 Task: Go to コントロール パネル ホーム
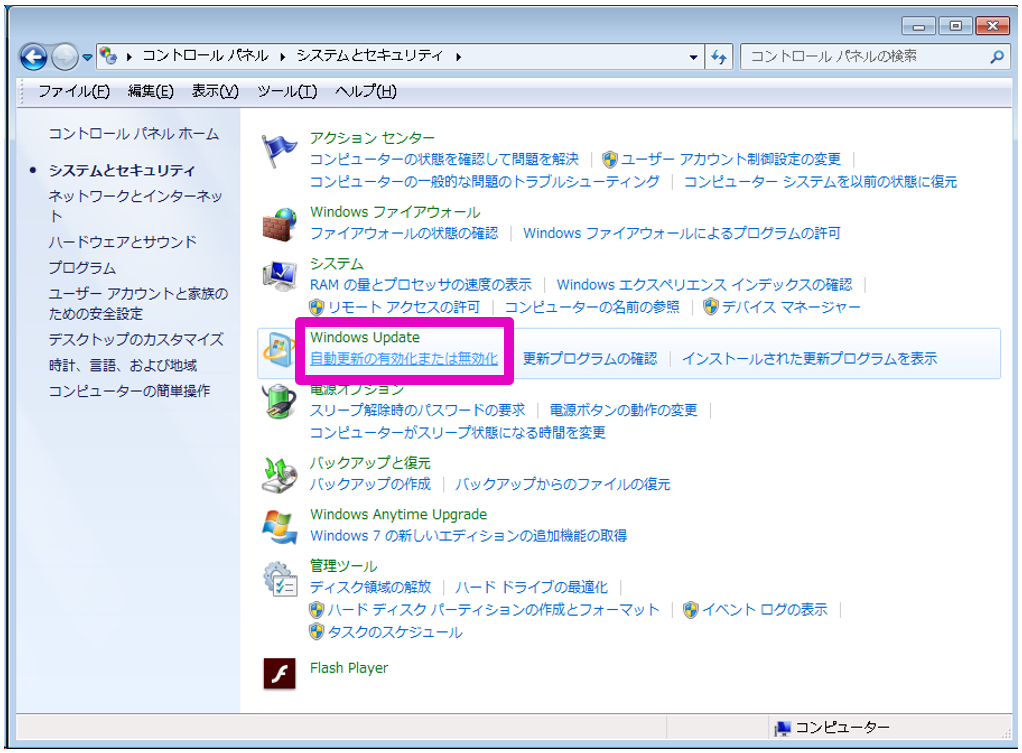(134, 134)
